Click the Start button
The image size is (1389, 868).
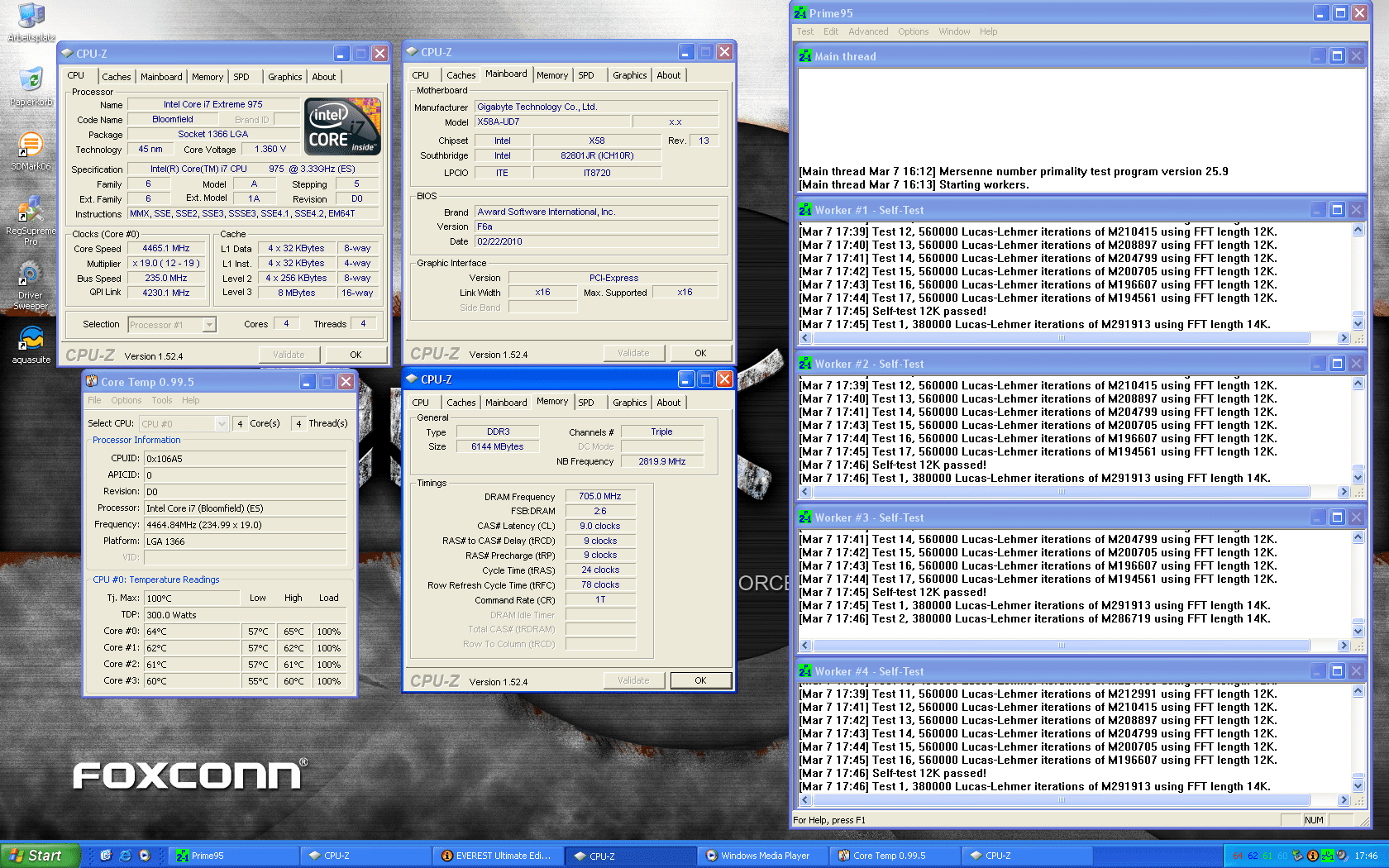tap(40, 856)
